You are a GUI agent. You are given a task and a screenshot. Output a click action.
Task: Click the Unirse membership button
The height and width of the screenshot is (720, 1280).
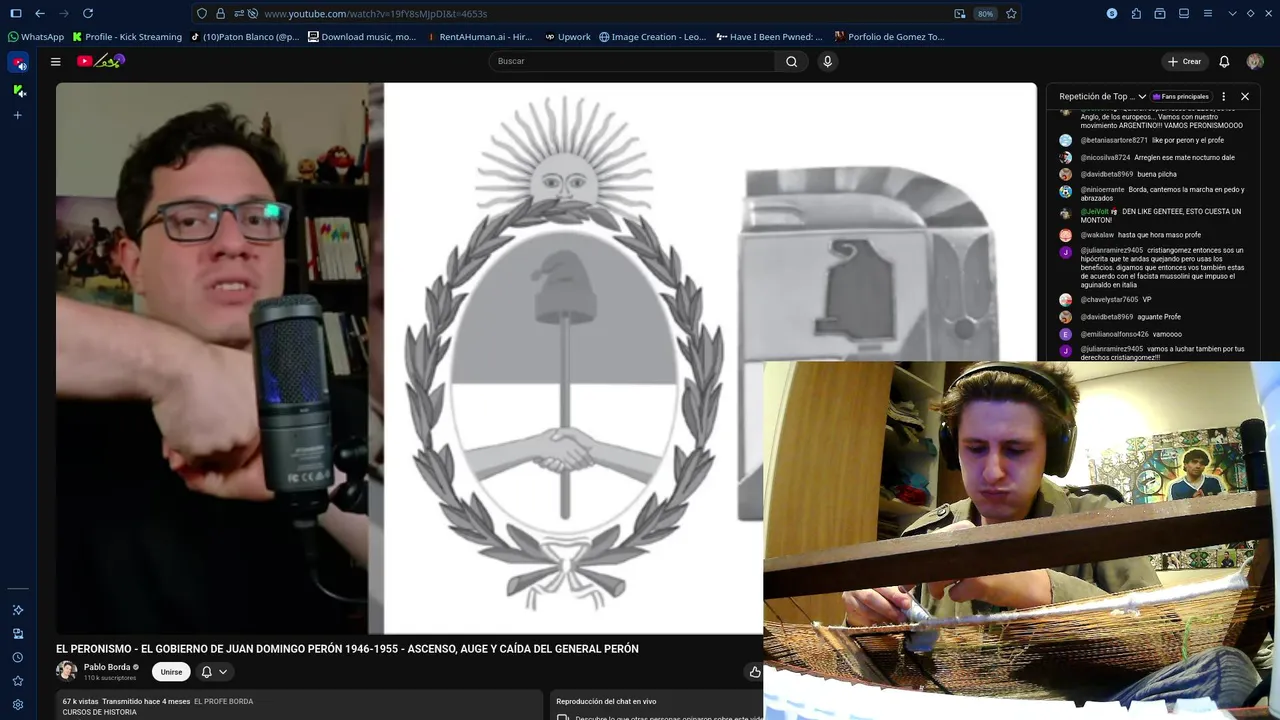click(x=171, y=672)
